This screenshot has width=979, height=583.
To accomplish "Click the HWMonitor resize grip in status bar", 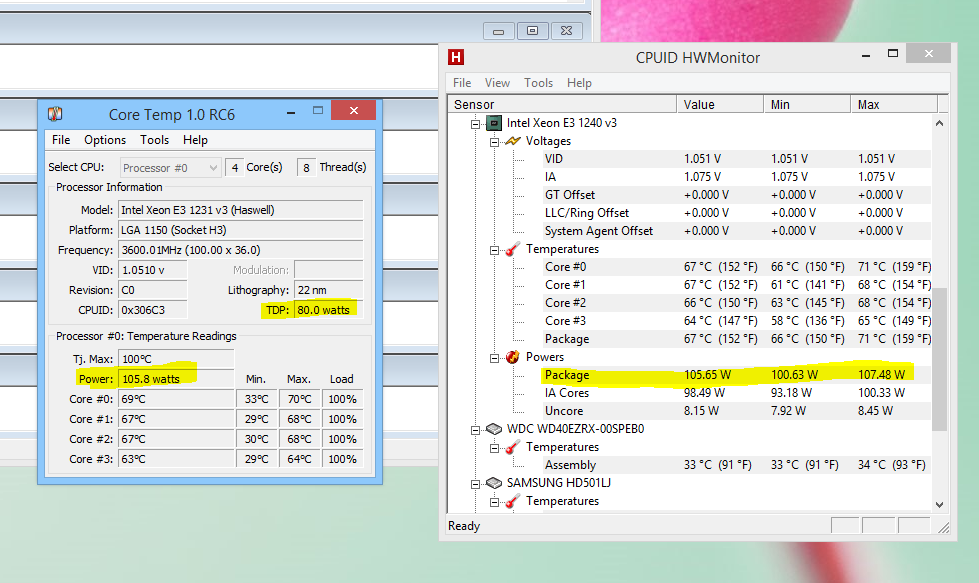I will pyautogui.click(x=943, y=527).
